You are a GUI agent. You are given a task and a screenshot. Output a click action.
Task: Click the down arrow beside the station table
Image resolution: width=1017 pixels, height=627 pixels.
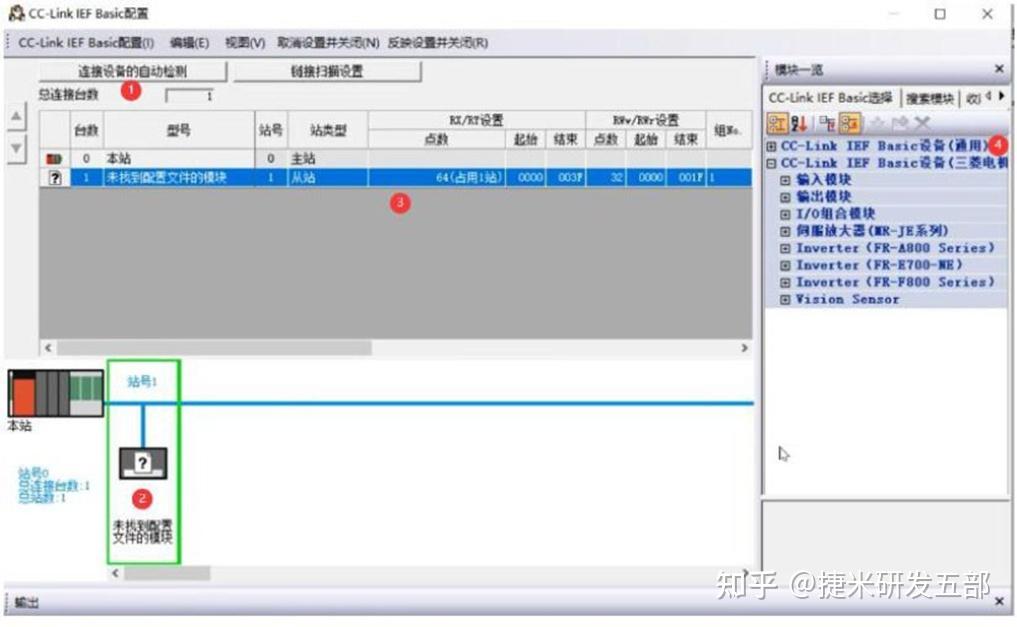14,148
